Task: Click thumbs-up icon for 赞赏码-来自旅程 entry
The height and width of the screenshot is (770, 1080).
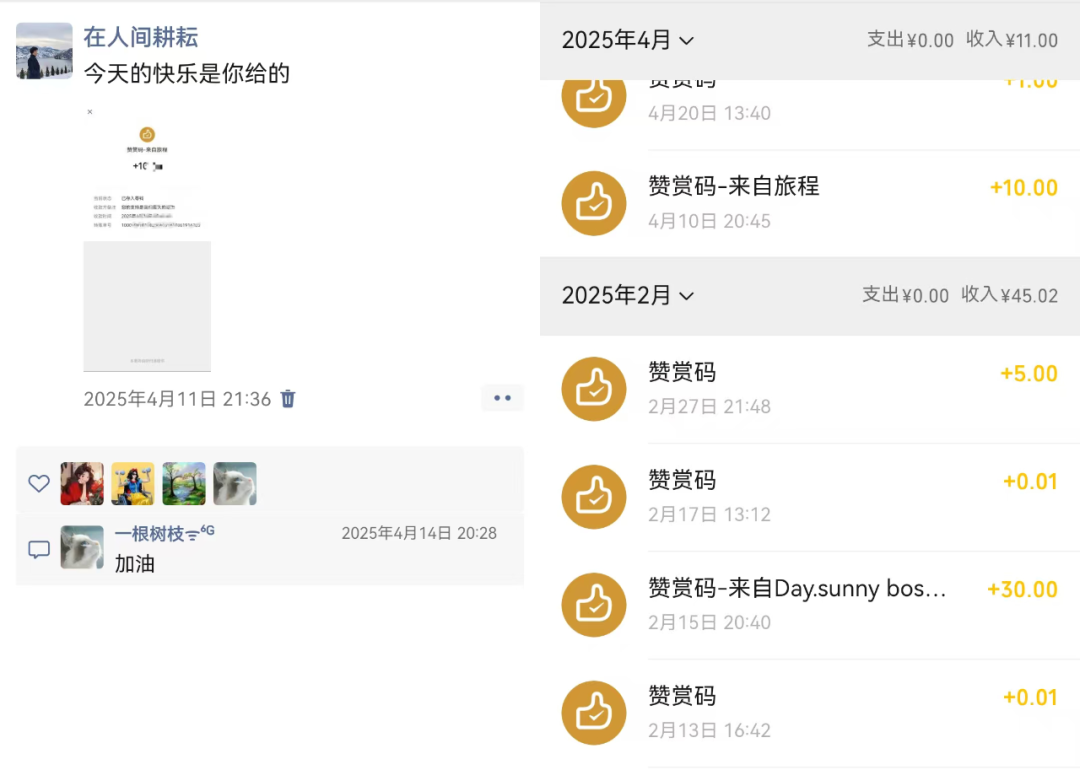Action: tap(594, 203)
